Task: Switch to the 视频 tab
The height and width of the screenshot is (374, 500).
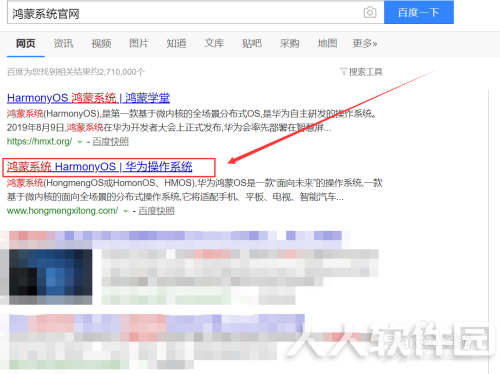Action: coord(101,43)
